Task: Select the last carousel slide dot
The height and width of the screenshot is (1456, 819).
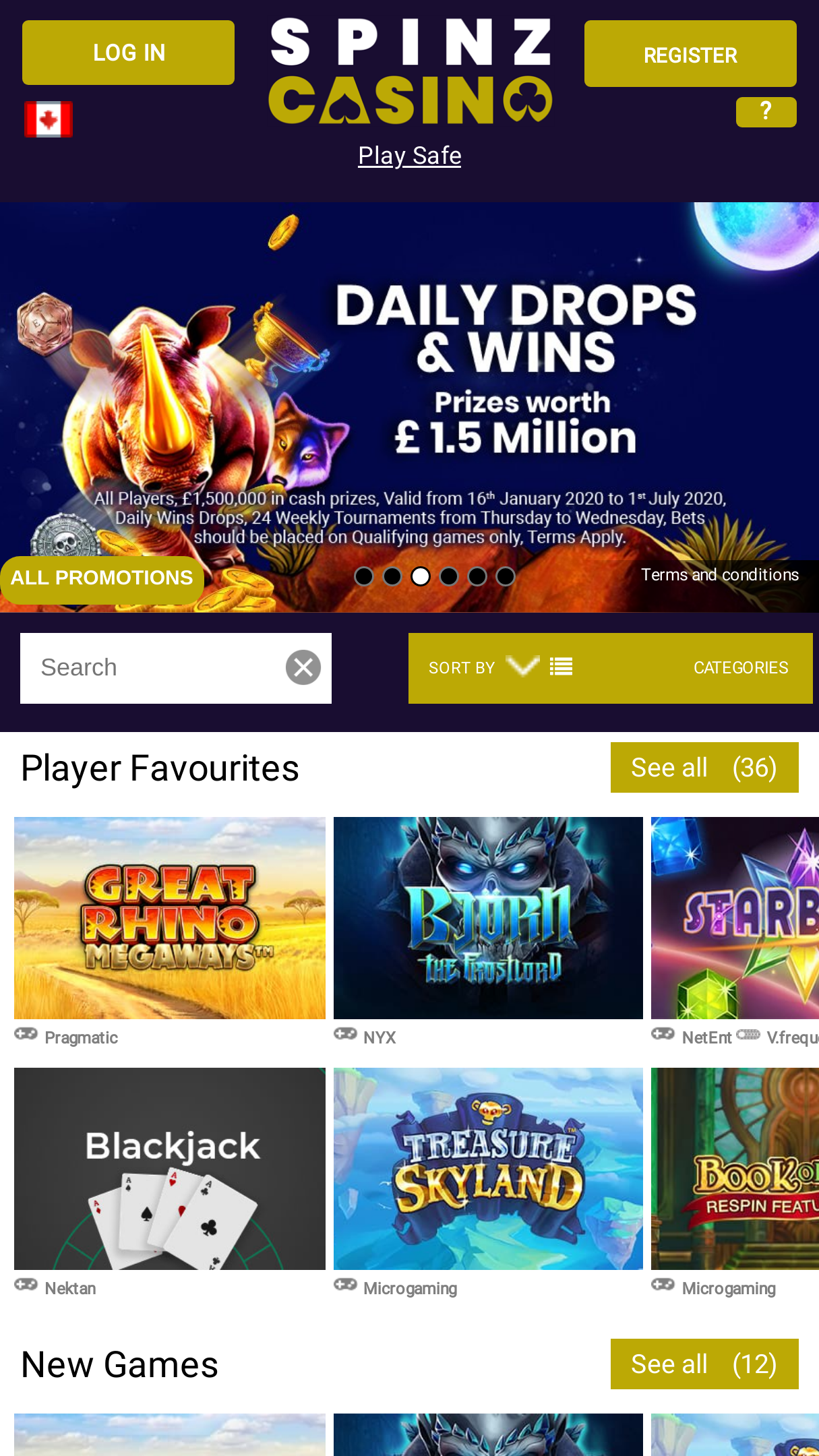Action: (x=506, y=576)
